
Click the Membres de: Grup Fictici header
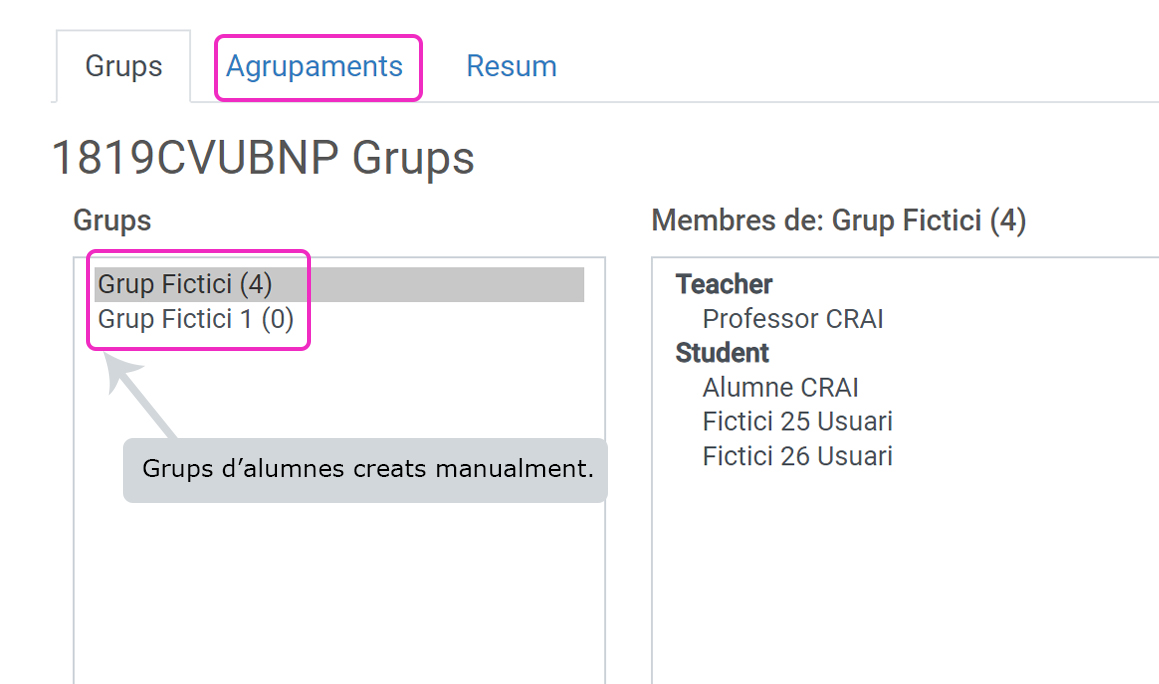point(838,221)
